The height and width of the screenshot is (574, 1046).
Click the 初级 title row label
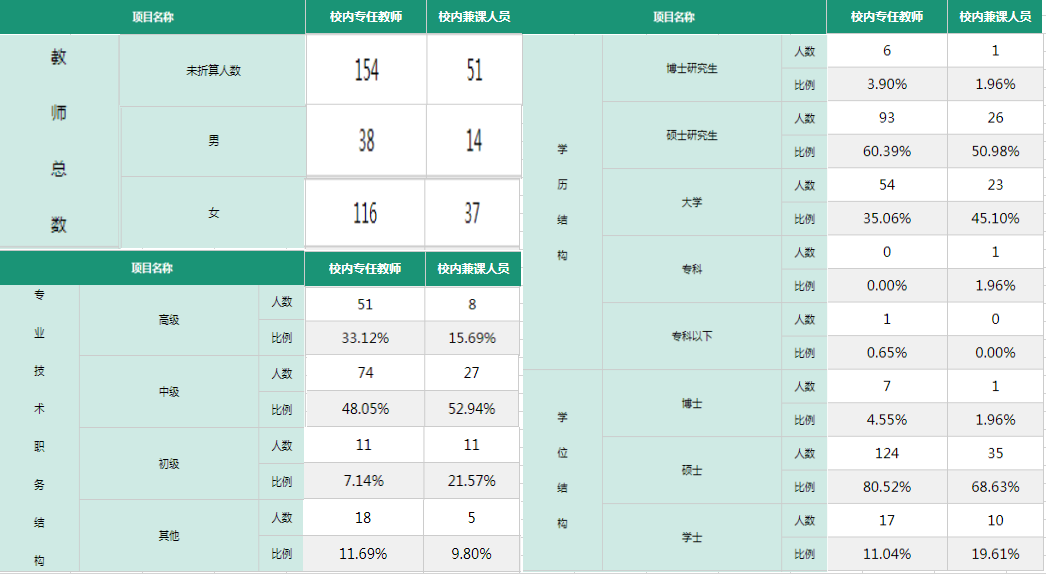169,464
